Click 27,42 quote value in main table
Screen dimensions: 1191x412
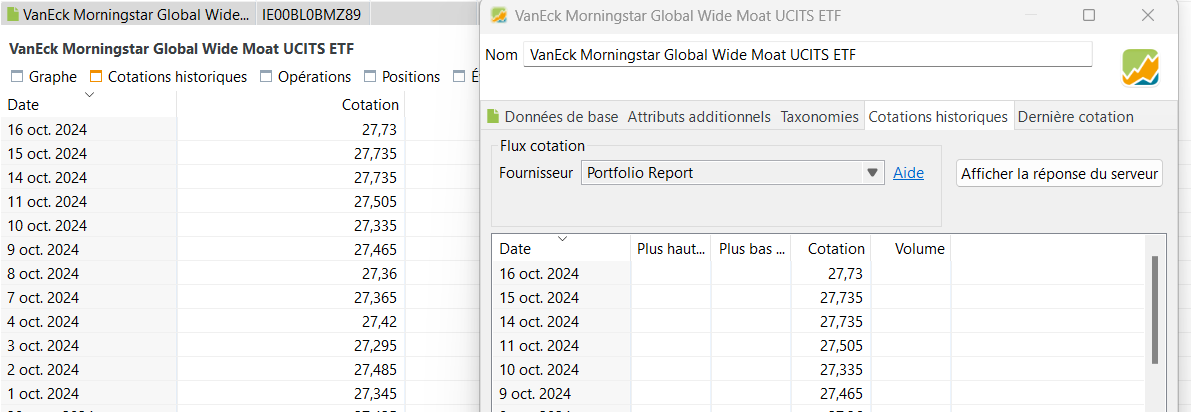[x=379, y=322]
